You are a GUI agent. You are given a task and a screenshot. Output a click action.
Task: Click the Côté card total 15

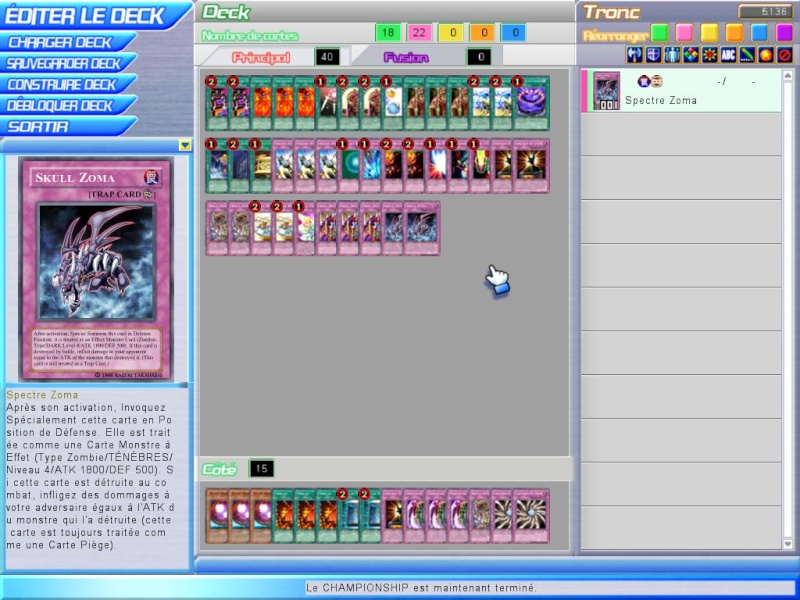(x=261, y=468)
